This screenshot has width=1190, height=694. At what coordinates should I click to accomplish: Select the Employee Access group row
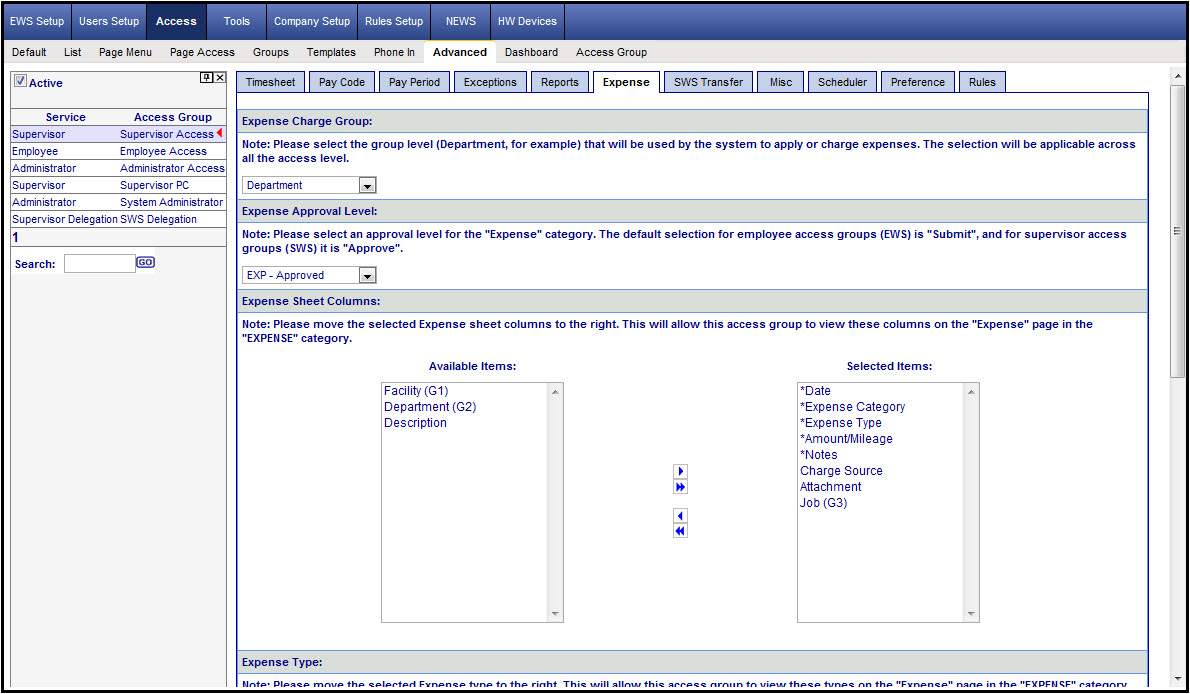(x=118, y=151)
